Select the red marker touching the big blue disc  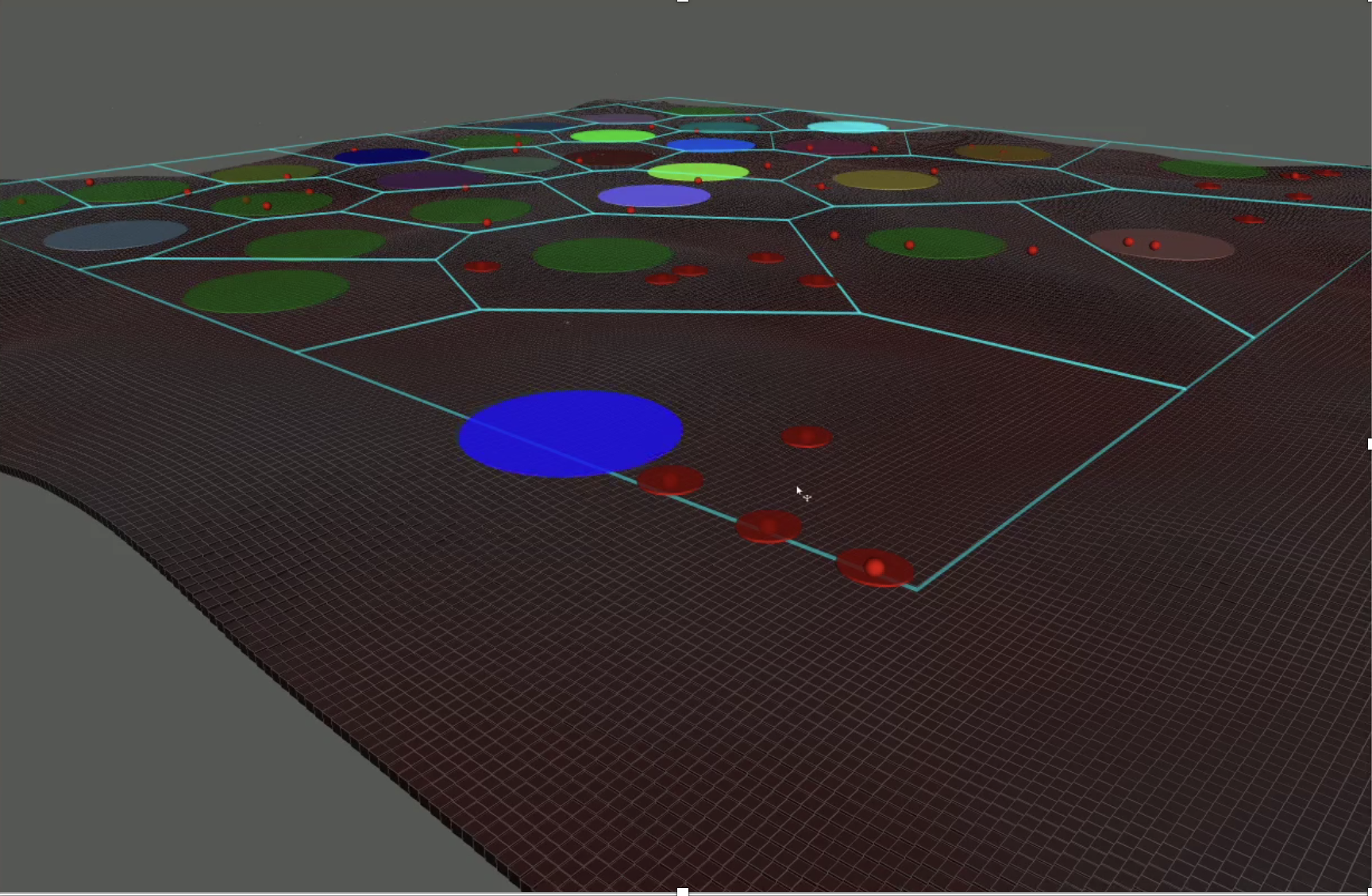670,481
